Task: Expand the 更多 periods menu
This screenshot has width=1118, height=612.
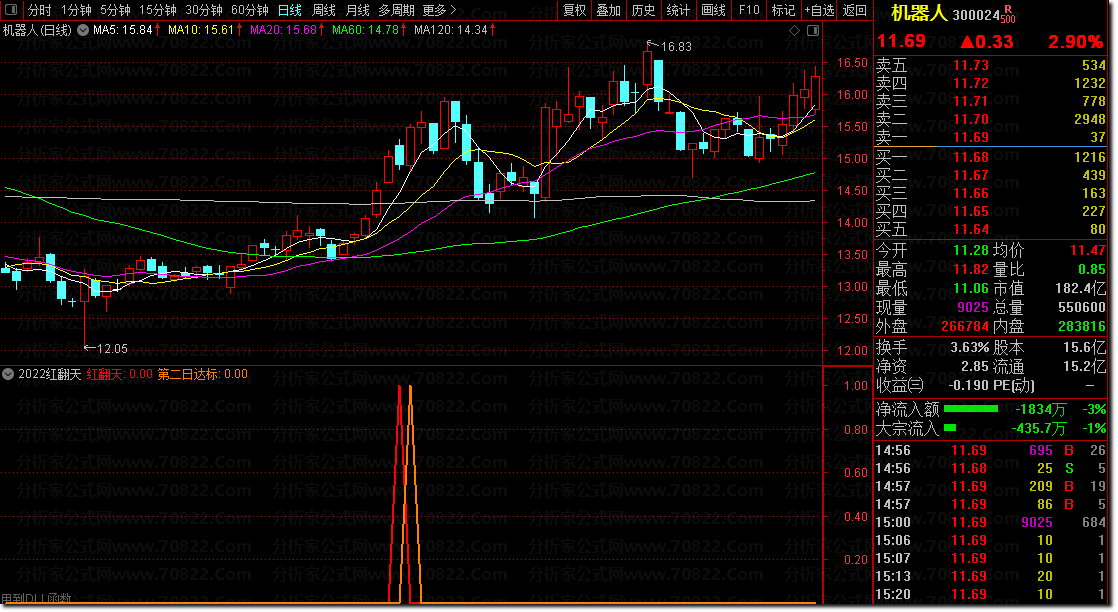Action: (439, 10)
